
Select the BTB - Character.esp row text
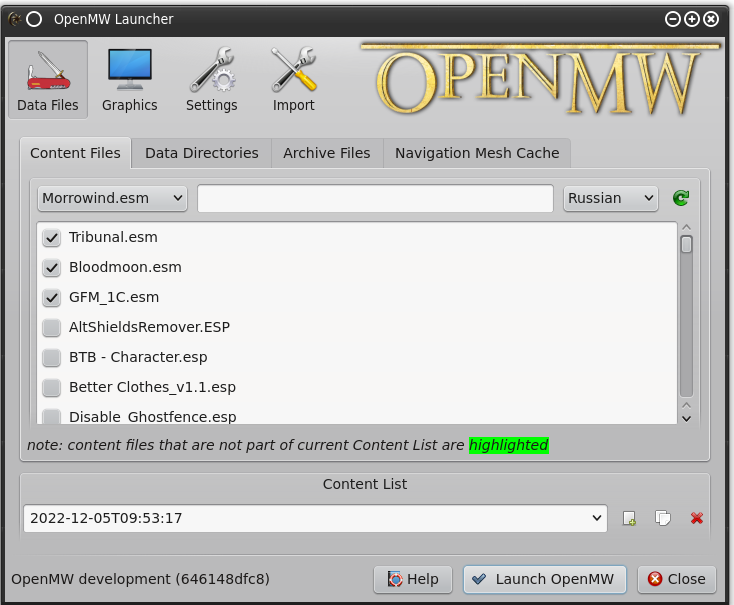tap(138, 357)
